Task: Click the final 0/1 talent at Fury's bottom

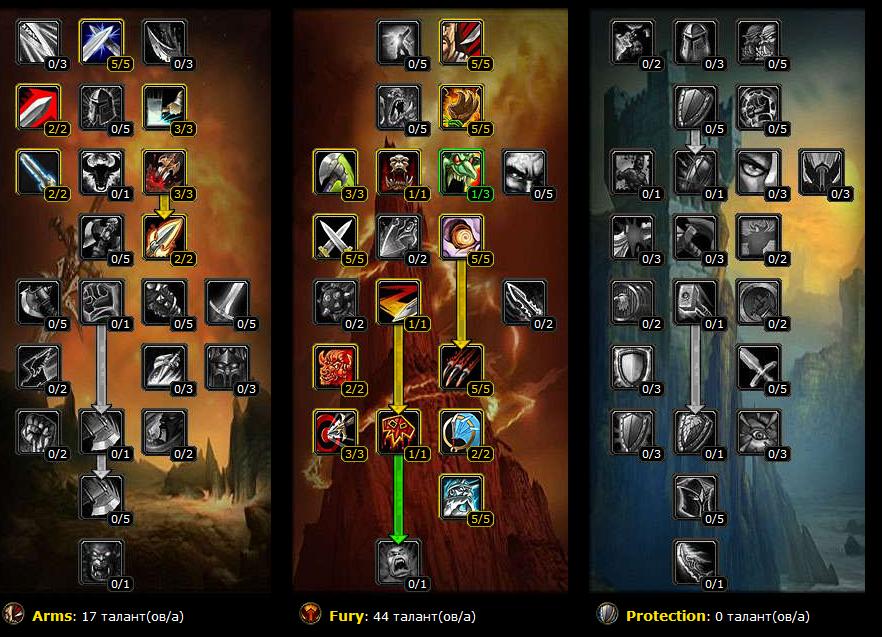Action: [398, 562]
